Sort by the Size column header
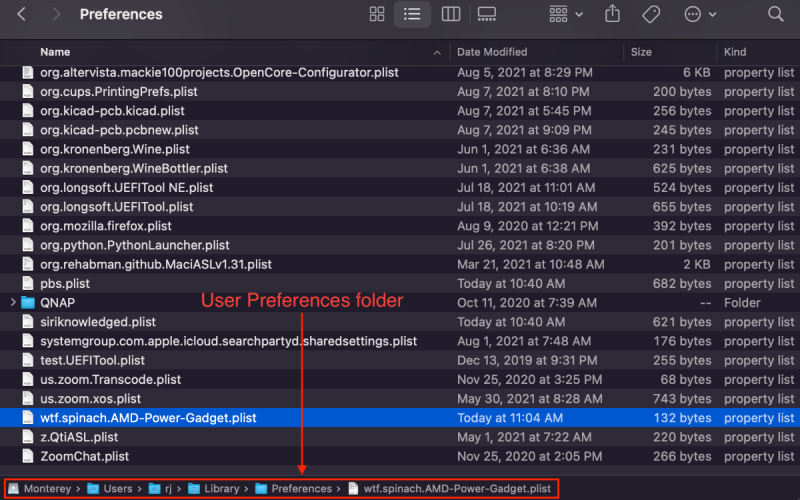Viewport: 800px width, 500px height. 641,52
